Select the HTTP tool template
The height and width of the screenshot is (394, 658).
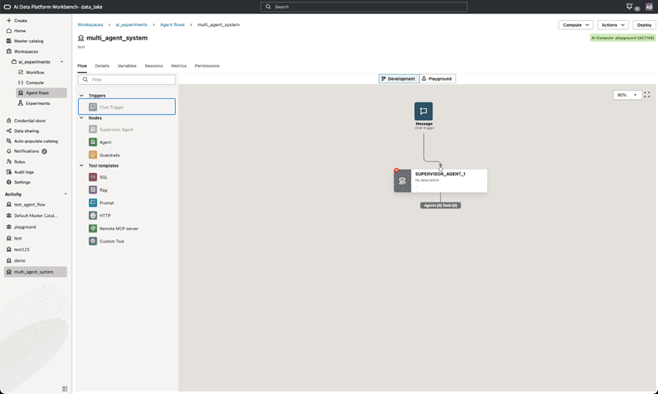pos(99,215)
